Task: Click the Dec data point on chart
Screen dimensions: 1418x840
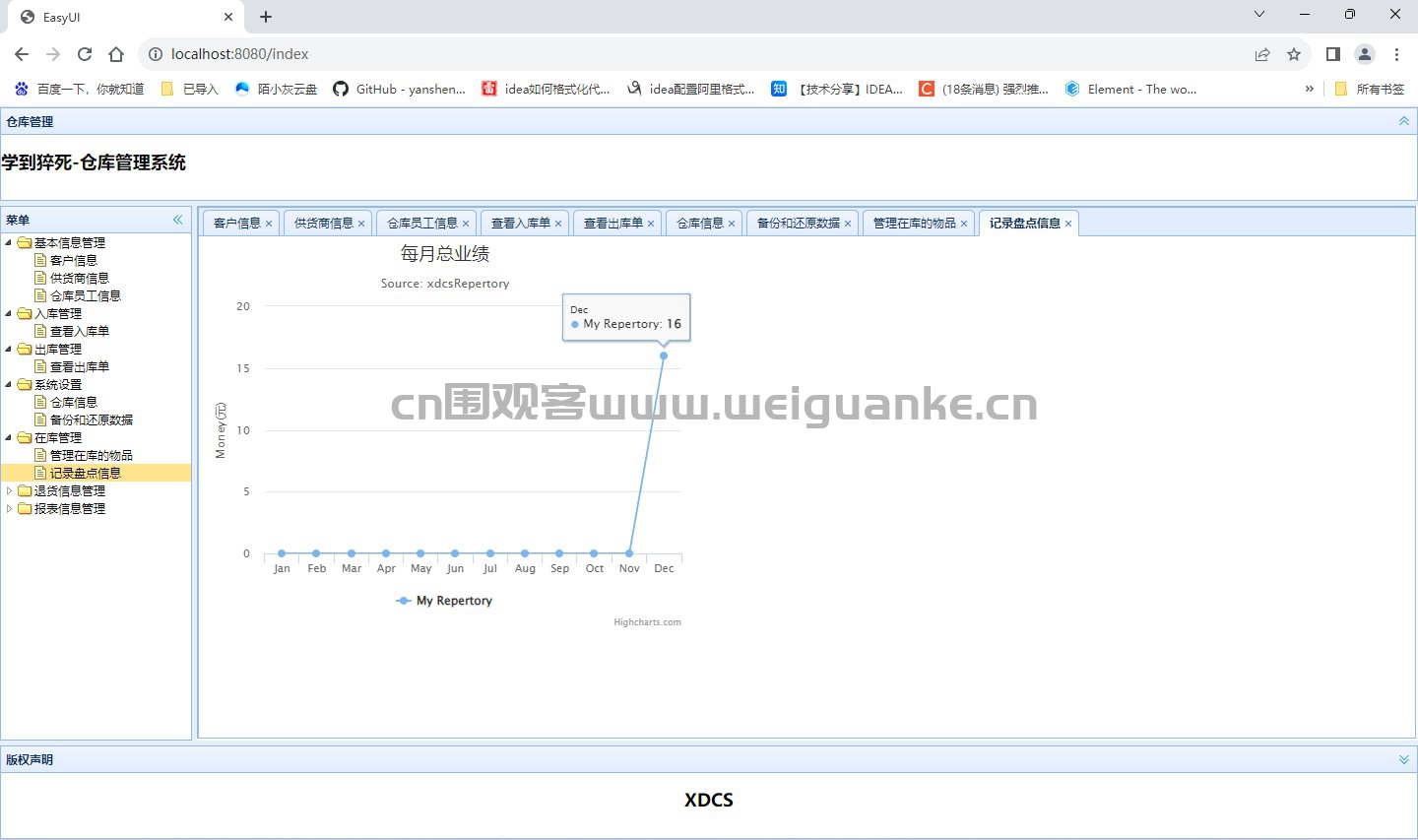Action: (x=664, y=355)
